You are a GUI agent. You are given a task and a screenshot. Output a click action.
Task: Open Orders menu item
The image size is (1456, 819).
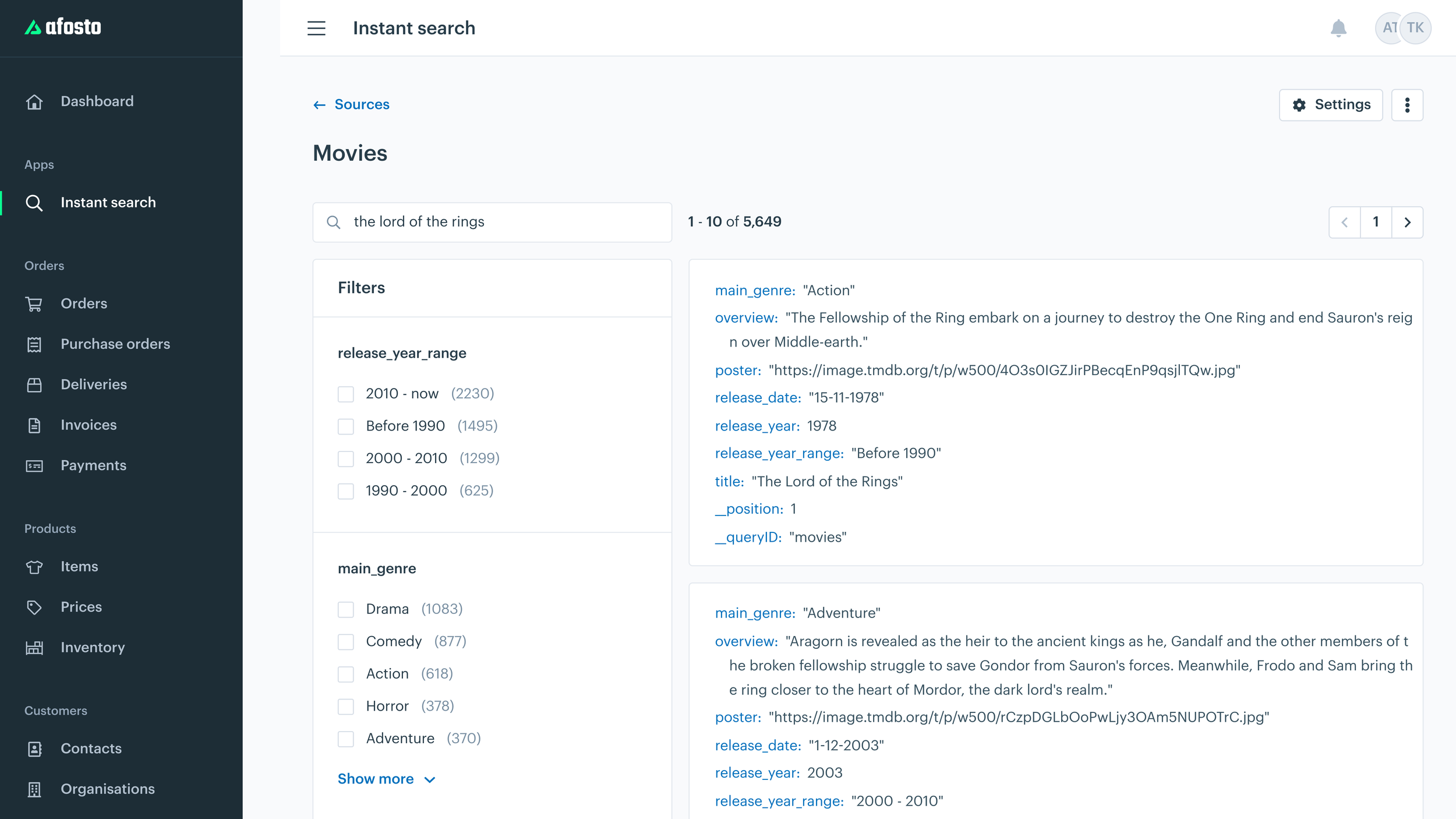click(x=84, y=303)
